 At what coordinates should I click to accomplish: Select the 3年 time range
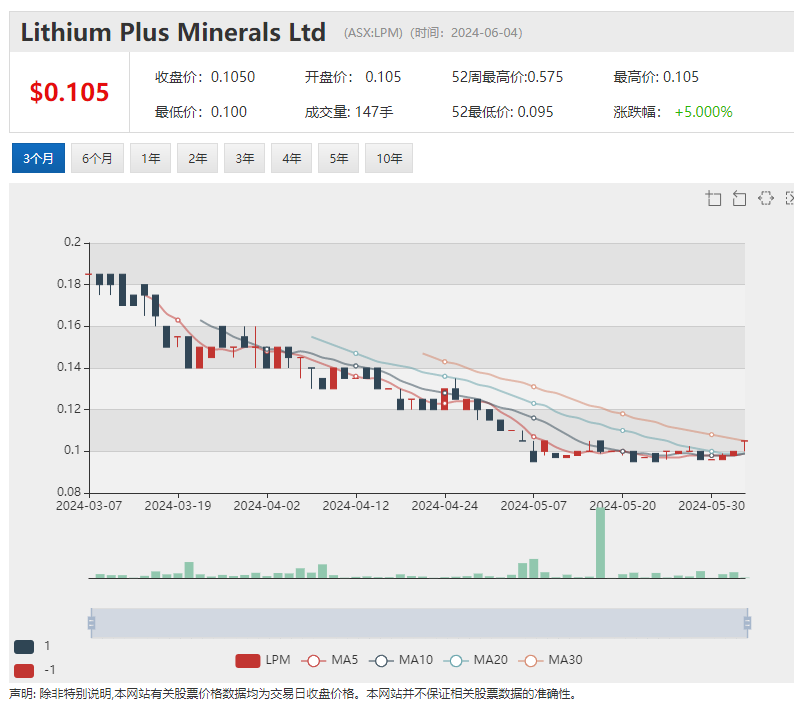coord(244,158)
